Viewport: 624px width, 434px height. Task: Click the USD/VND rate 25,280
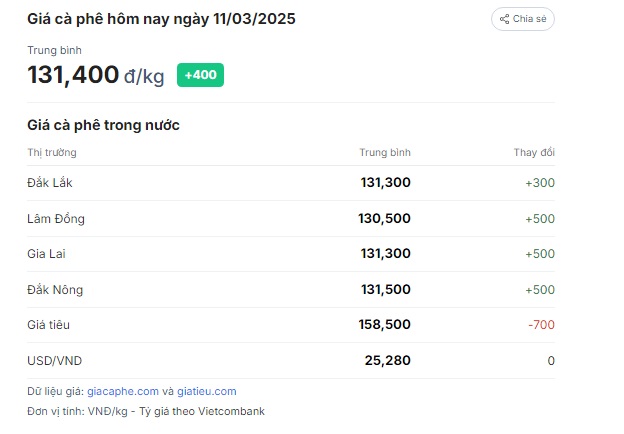(387, 360)
